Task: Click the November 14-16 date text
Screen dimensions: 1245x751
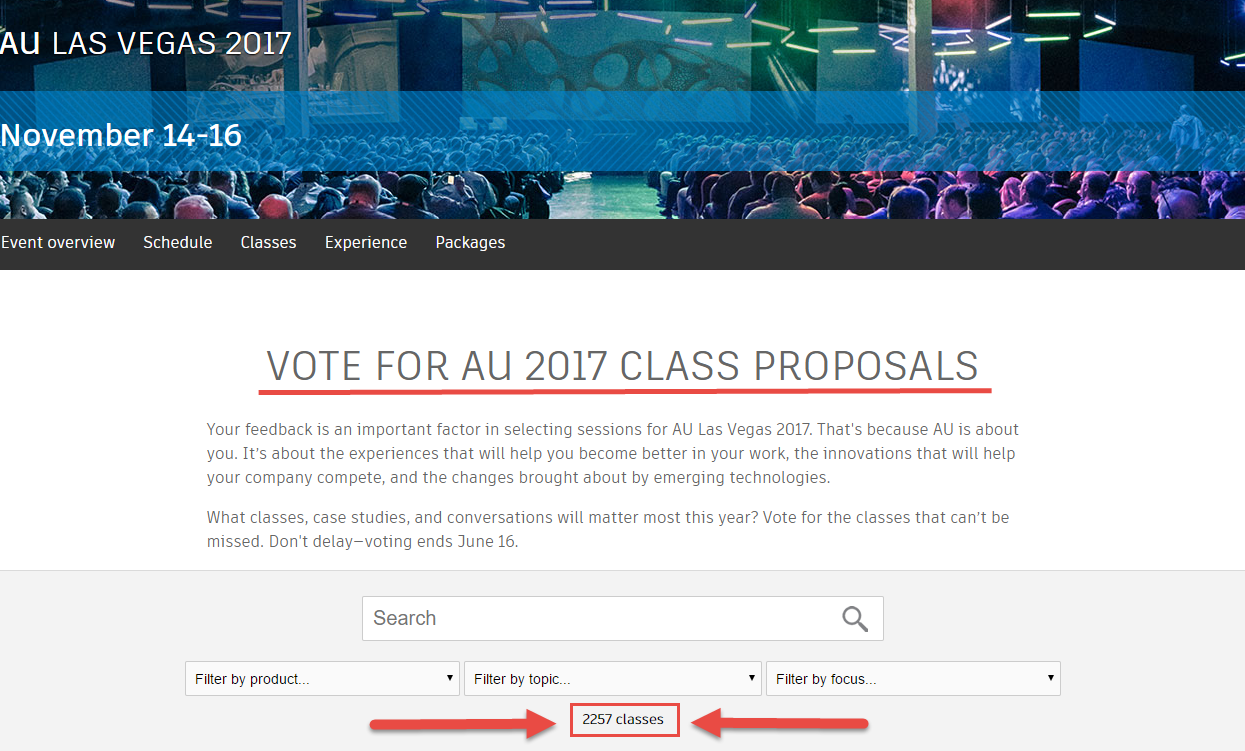Action: (121, 135)
